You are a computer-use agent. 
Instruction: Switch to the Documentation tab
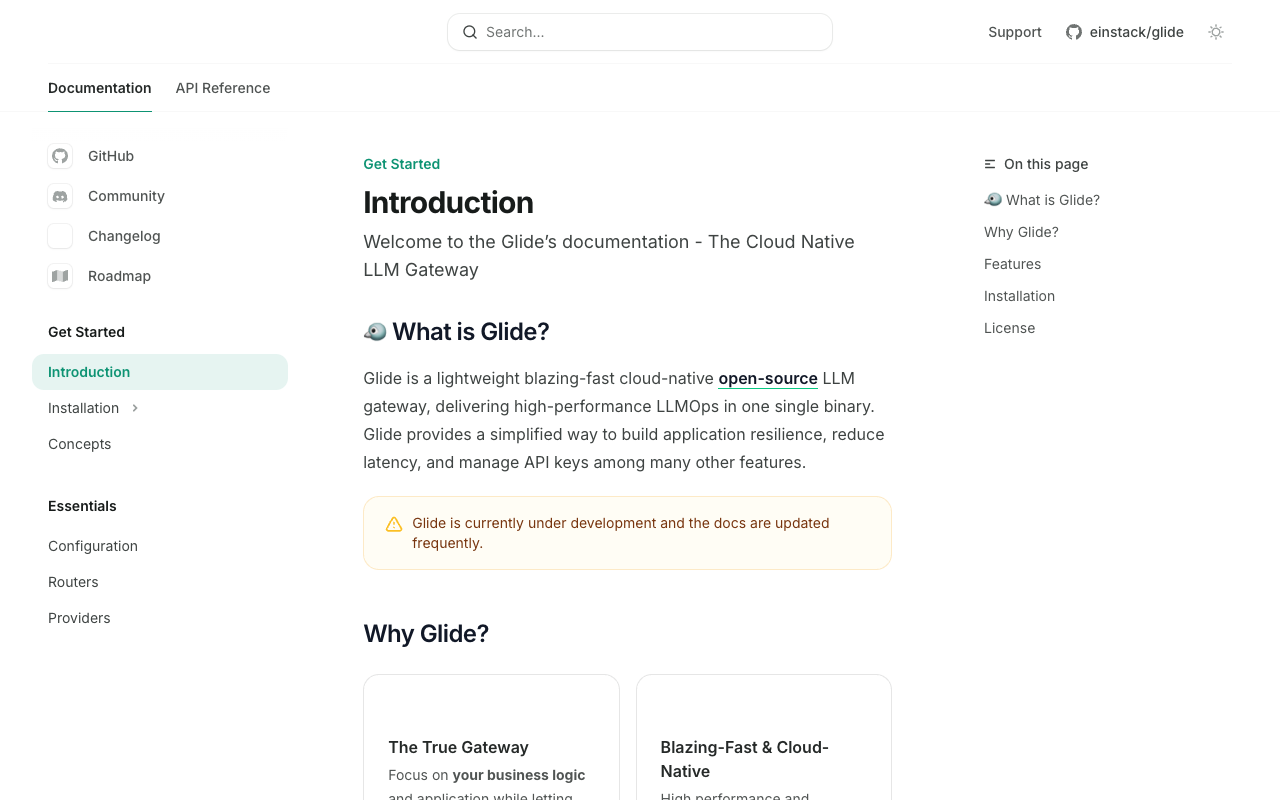(x=100, y=88)
